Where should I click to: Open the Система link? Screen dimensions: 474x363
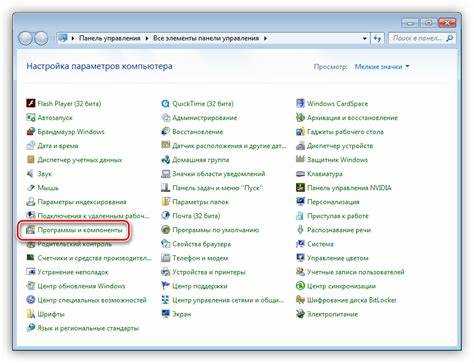320,244
